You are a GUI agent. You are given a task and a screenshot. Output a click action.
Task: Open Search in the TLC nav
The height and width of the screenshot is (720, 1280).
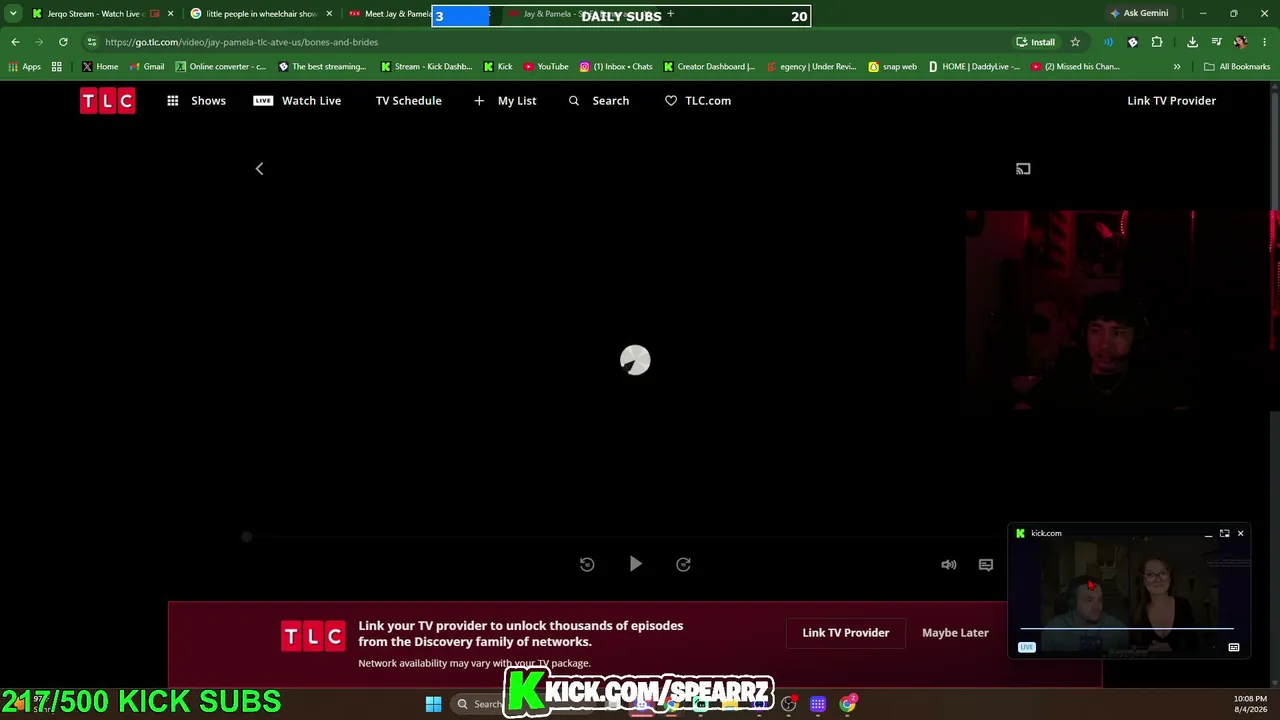(599, 101)
